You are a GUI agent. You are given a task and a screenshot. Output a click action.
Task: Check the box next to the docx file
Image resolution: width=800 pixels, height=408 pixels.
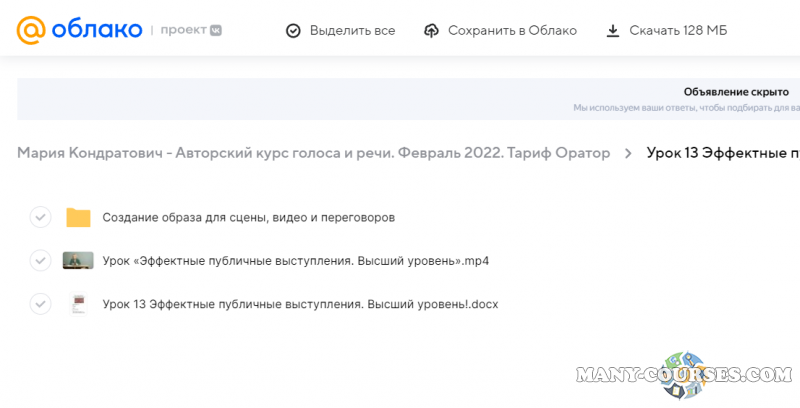click(40, 304)
